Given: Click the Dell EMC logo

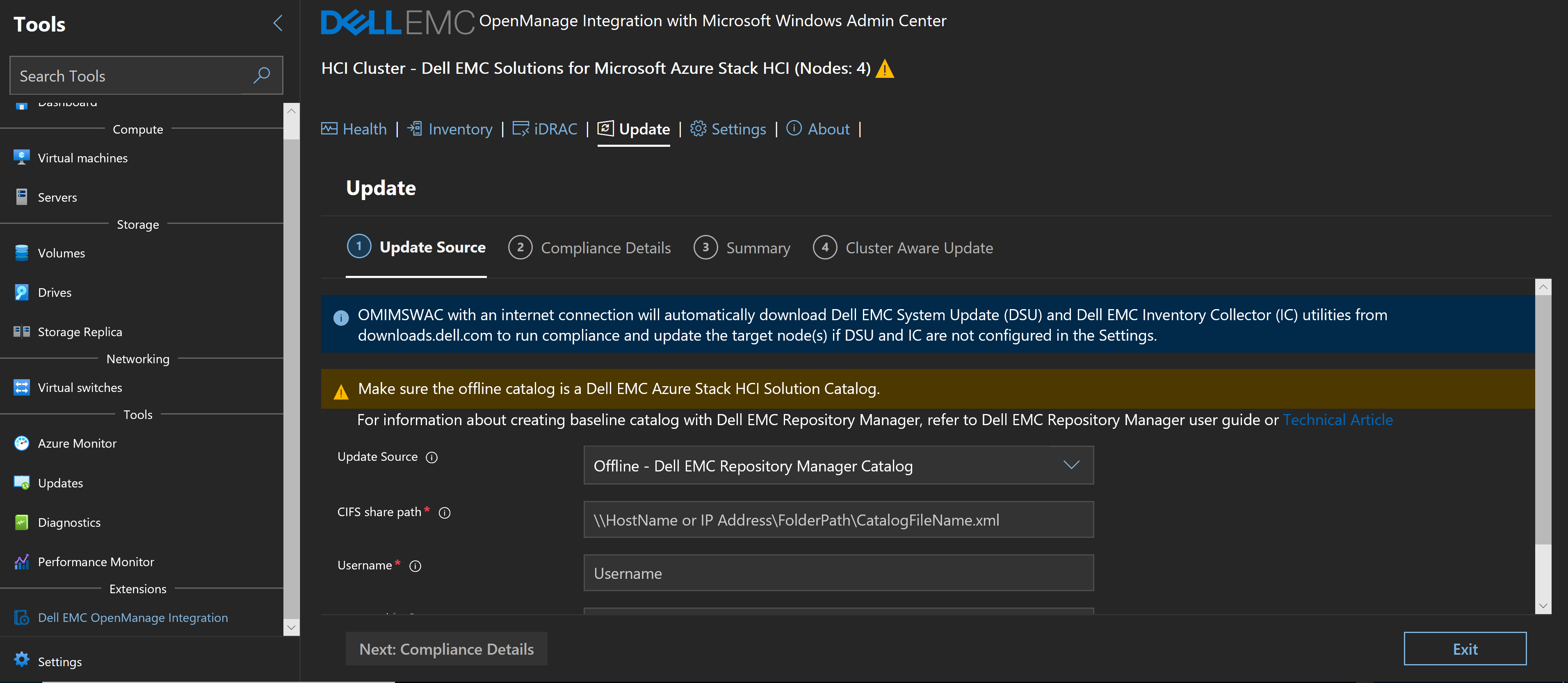Looking at the screenshot, I should (x=397, y=23).
